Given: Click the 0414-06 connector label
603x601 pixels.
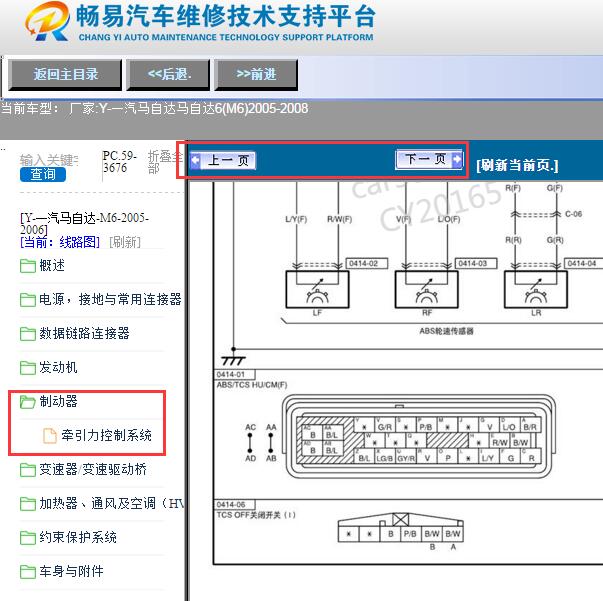Looking at the screenshot, I should [x=235, y=504].
